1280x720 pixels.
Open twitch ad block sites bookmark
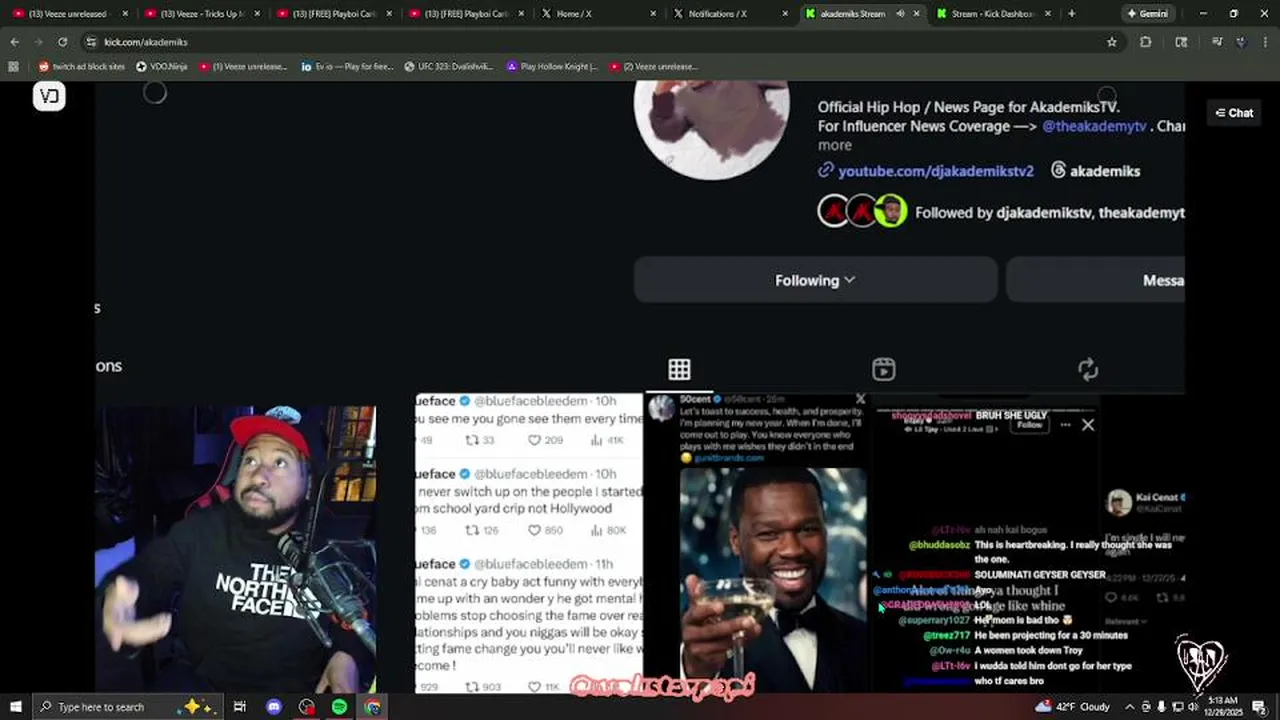click(x=82, y=66)
